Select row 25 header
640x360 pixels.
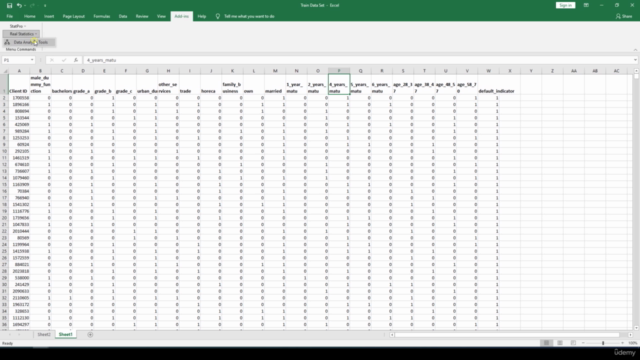pos(4,251)
